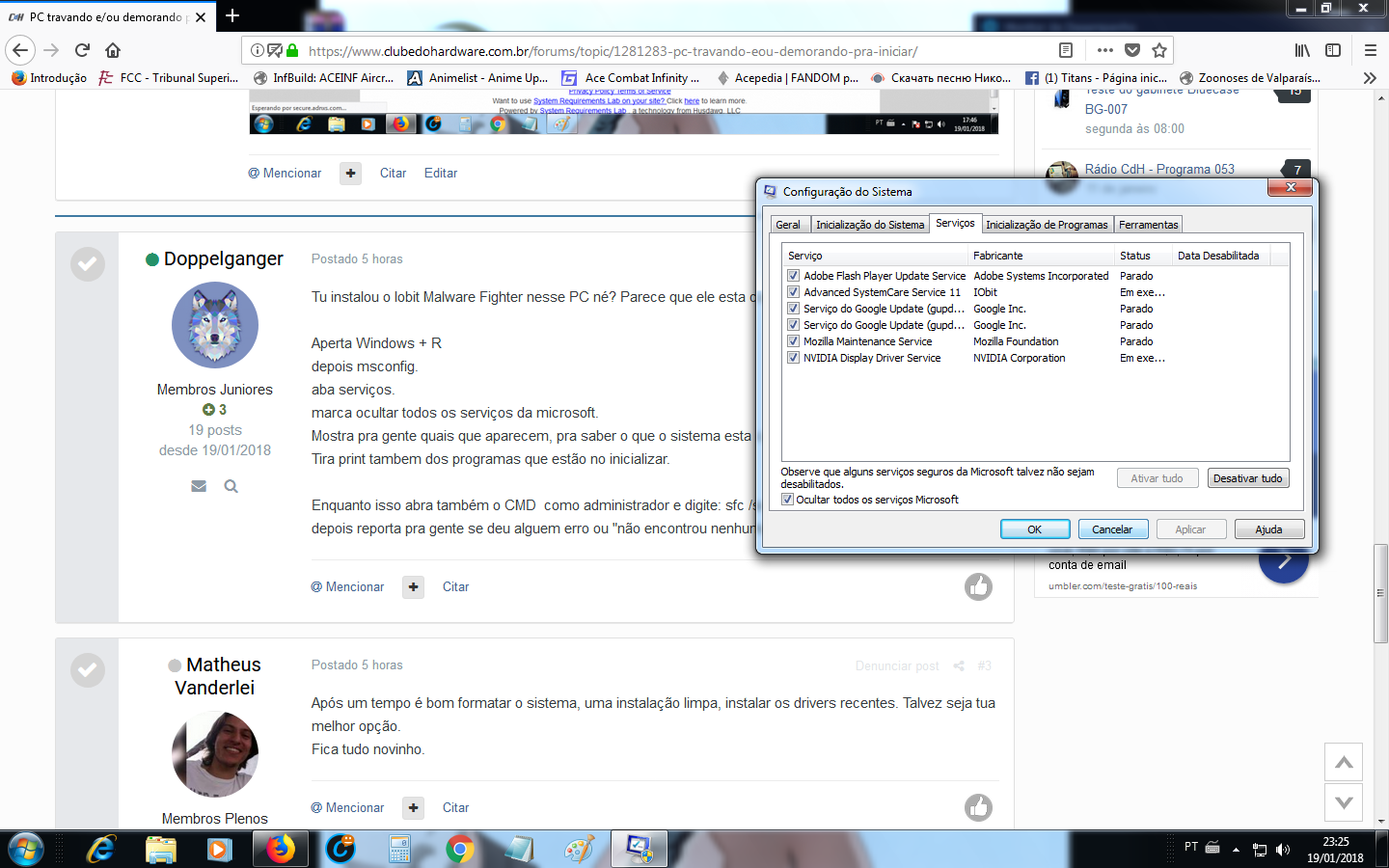1389x868 pixels.
Task: Mark Matheus Vanderlei's post checkmark circle
Action: click(88, 669)
